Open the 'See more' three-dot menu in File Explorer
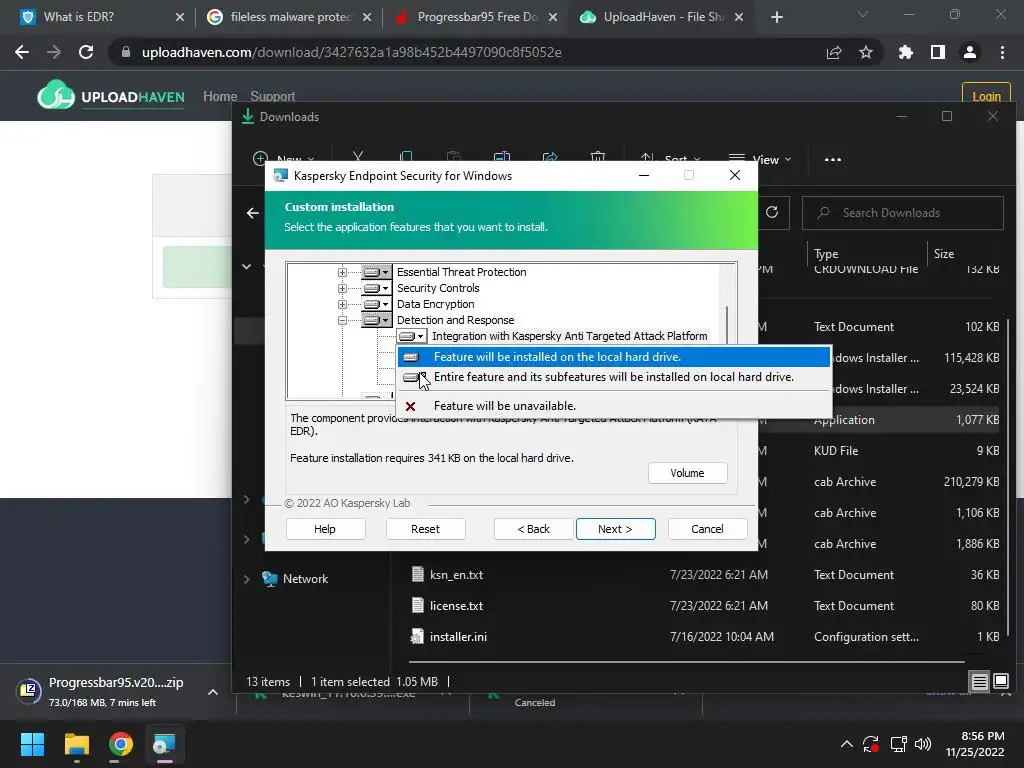This screenshot has width=1024, height=768. pos(833,159)
